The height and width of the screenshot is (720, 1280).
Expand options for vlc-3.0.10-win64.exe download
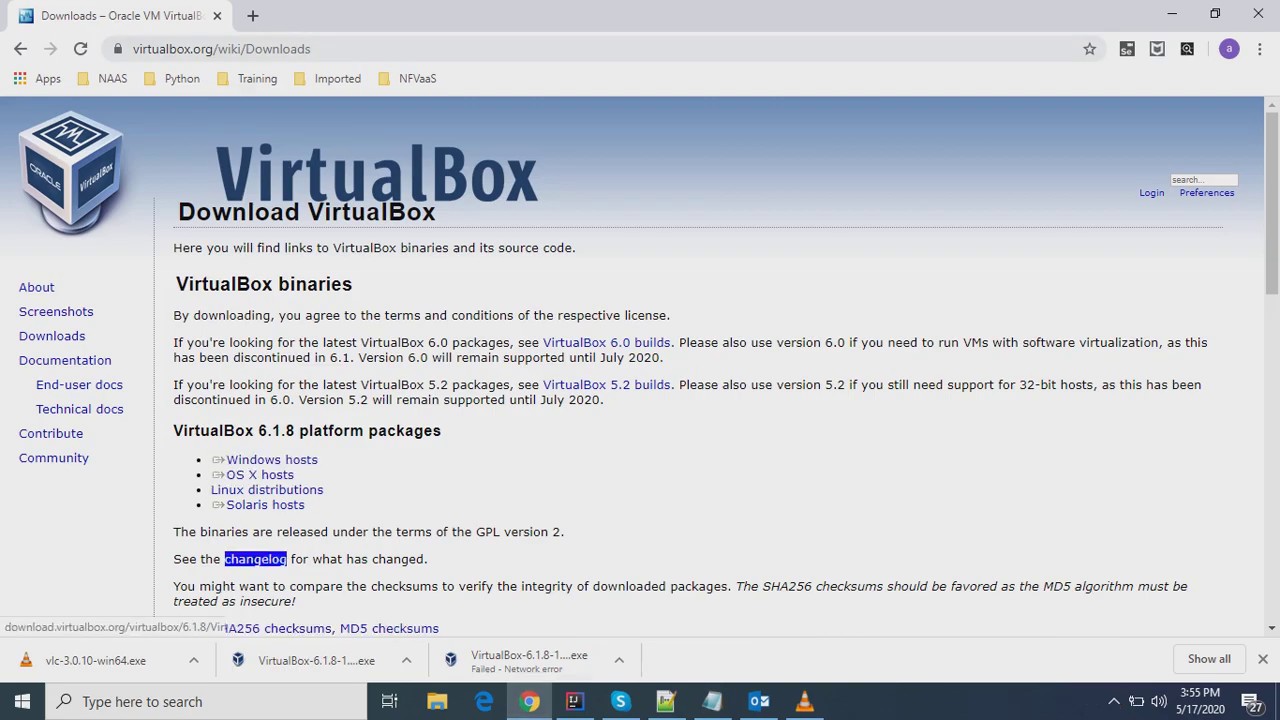(194, 660)
